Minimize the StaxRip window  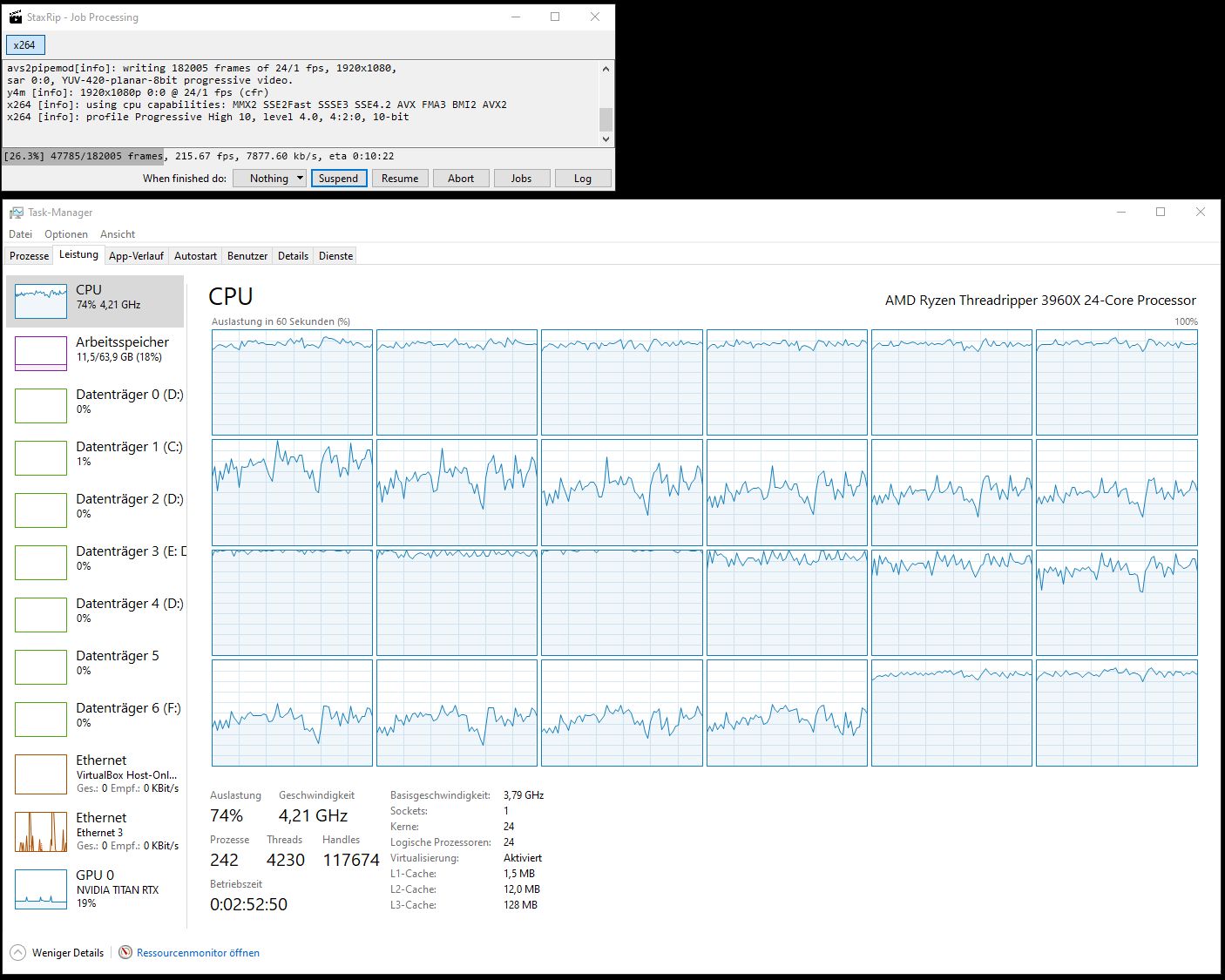click(x=516, y=17)
